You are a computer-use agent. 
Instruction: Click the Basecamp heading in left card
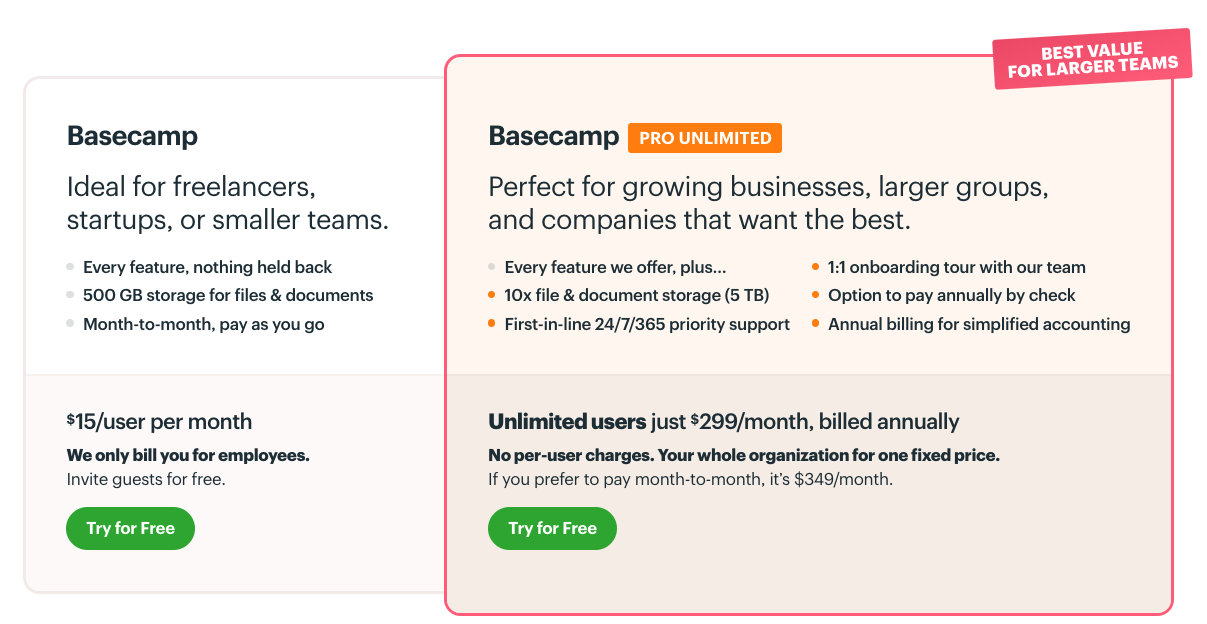click(x=132, y=136)
